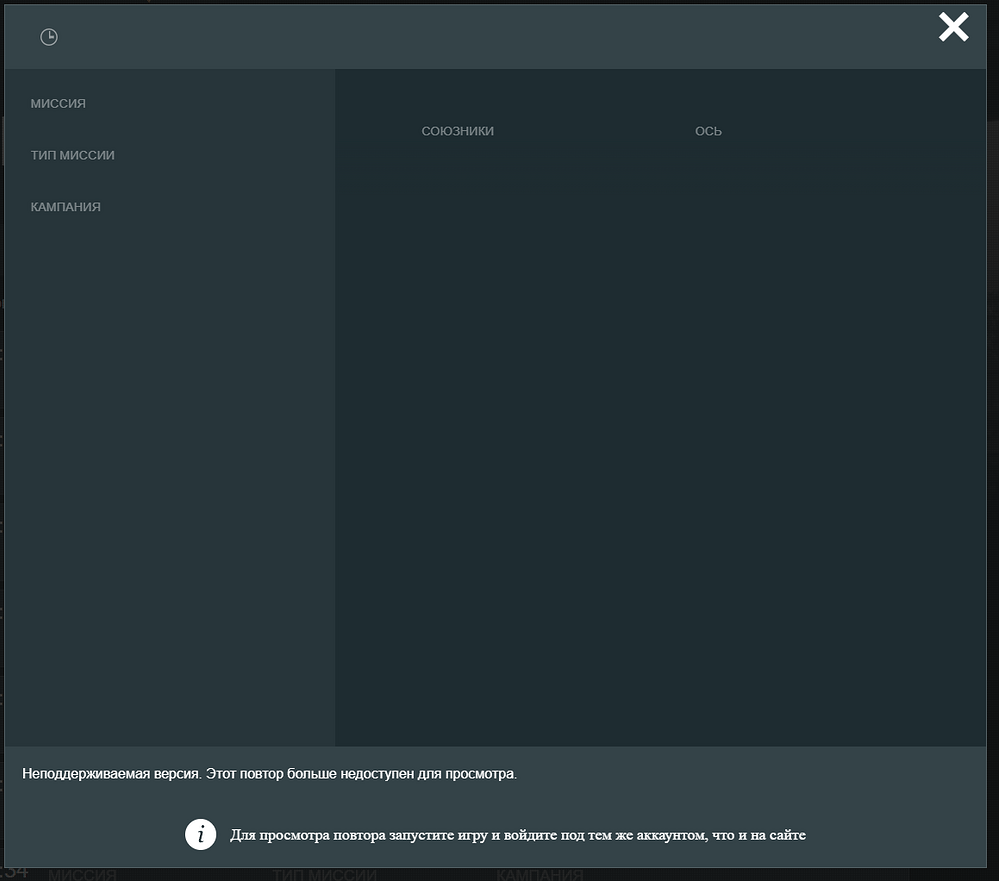Click the empty player list under СОЮЗНИКИ
999x881 pixels.
(x=458, y=400)
